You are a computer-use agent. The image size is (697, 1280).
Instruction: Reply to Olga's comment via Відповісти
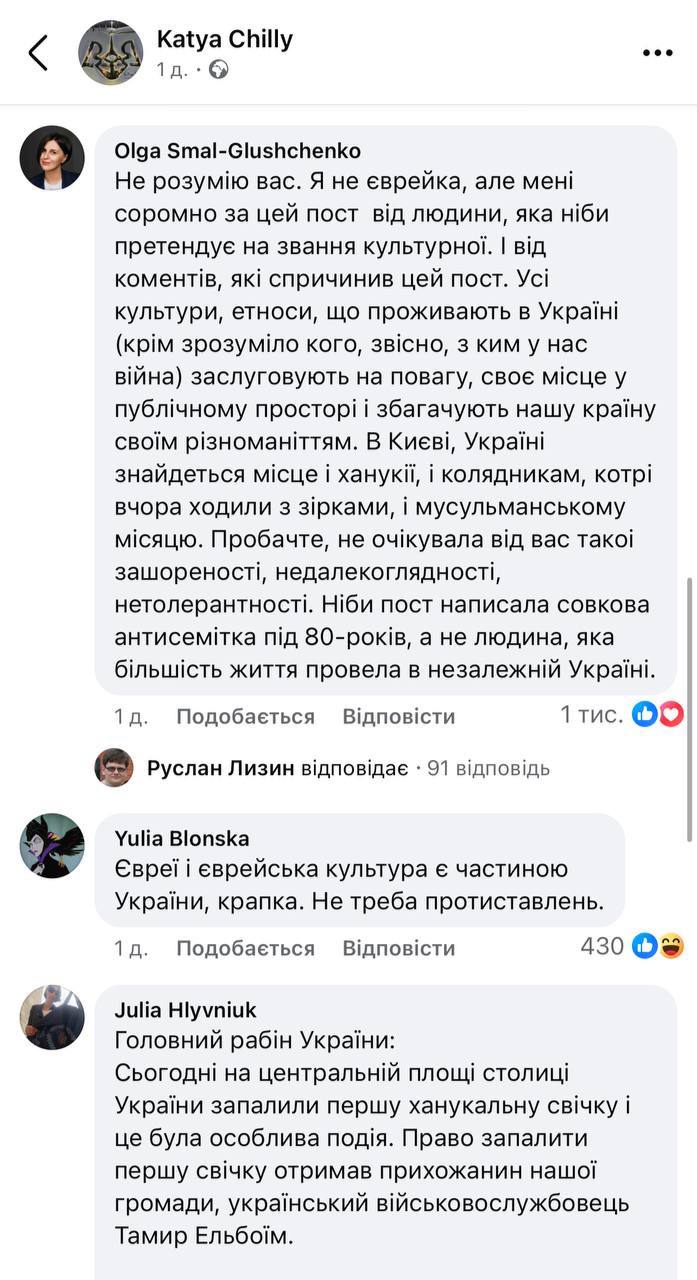click(398, 716)
